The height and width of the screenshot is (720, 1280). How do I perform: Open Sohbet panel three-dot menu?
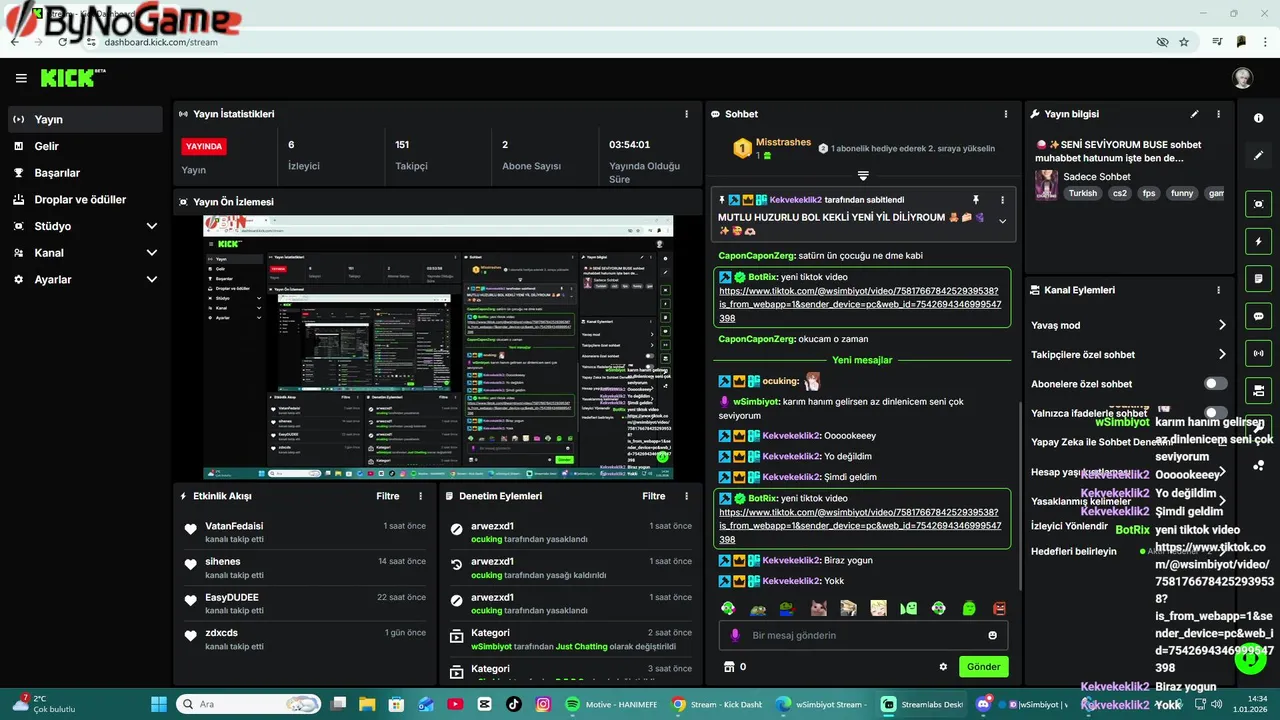click(x=1004, y=114)
